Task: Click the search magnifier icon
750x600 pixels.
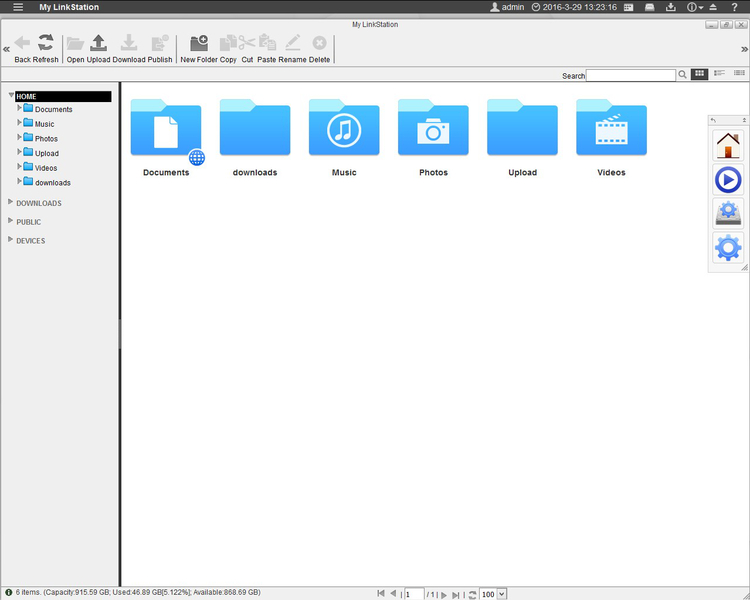Action: coord(683,75)
